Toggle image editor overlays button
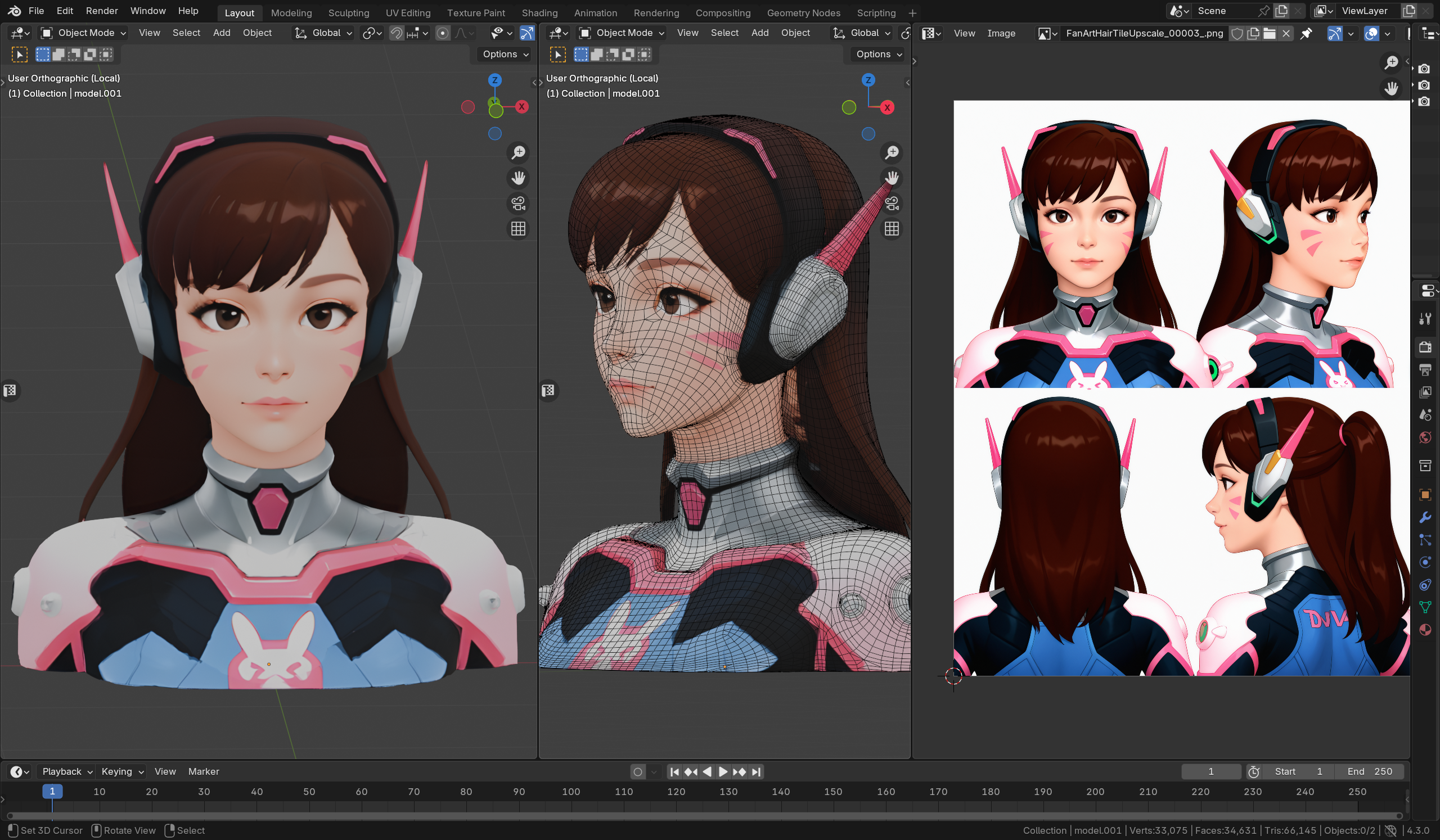This screenshot has width=1440, height=840. pyautogui.click(x=1371, y=33)
